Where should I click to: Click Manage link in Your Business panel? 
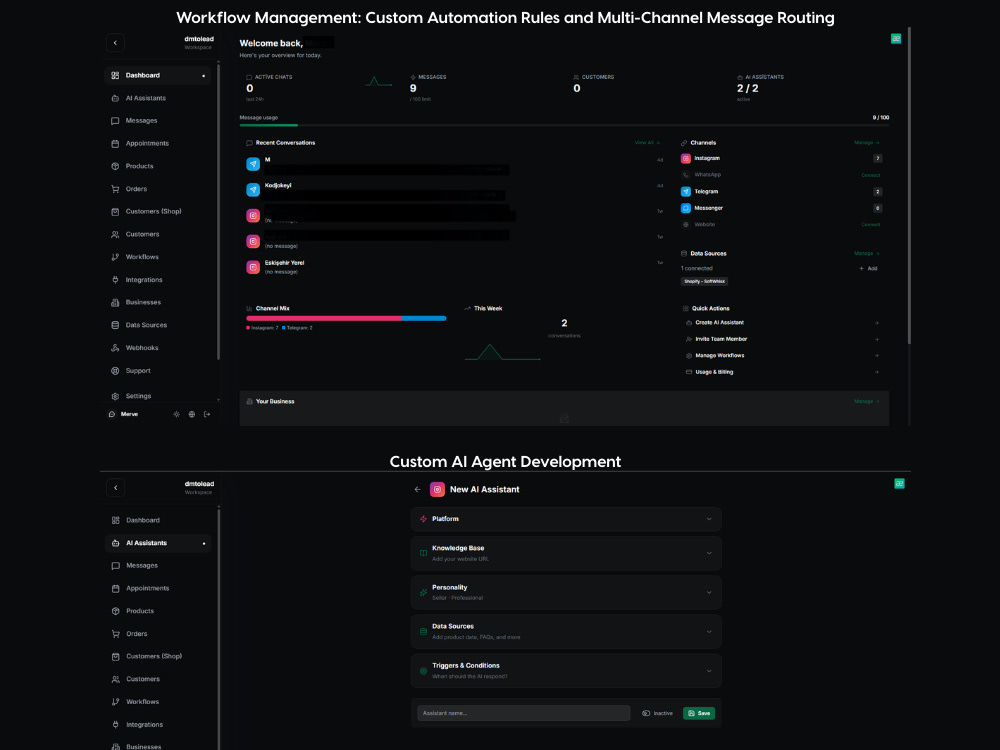pyautogui.click(x=867, y=402)
